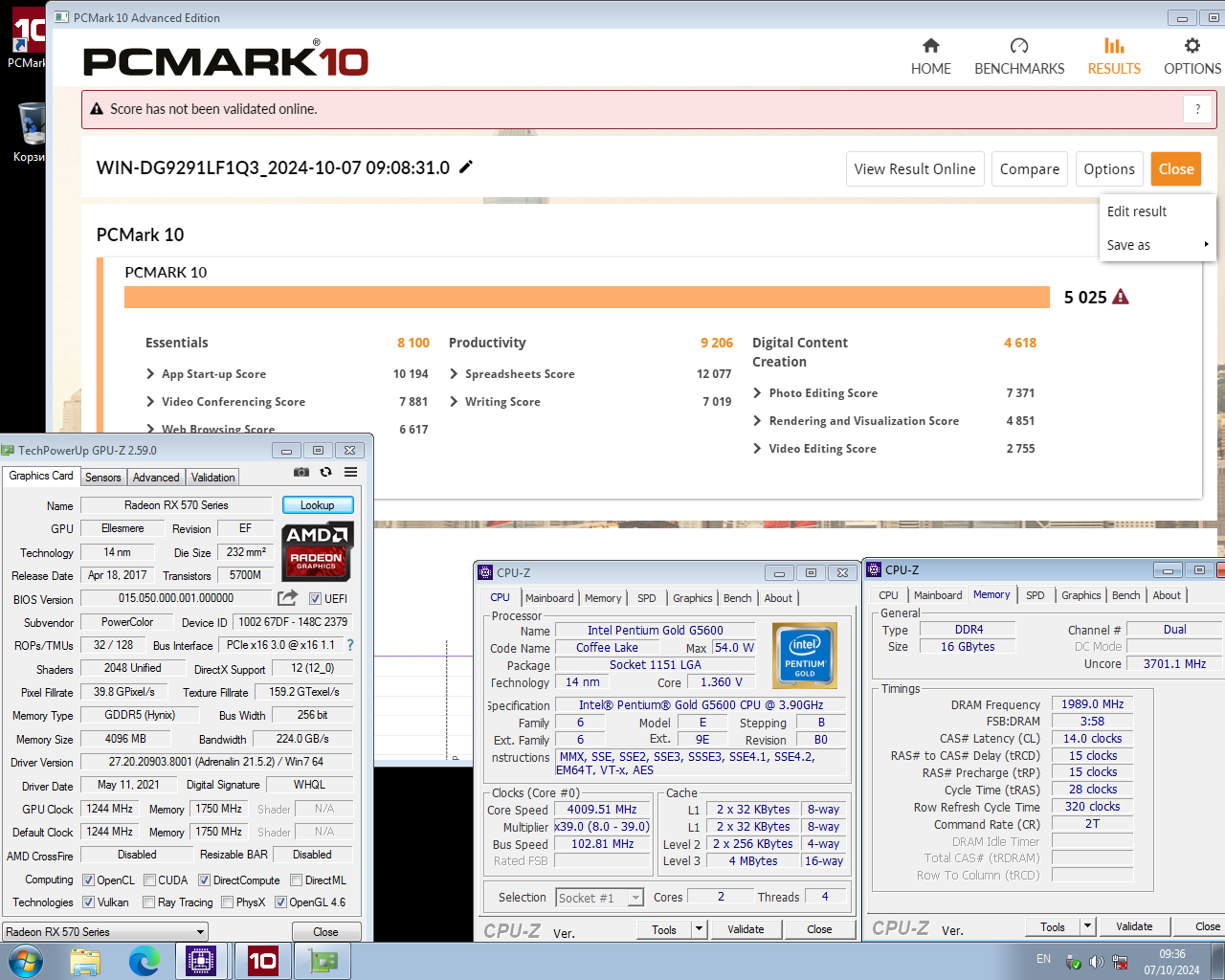
Task: Open Save as submenu
Action: (1158, 245)
